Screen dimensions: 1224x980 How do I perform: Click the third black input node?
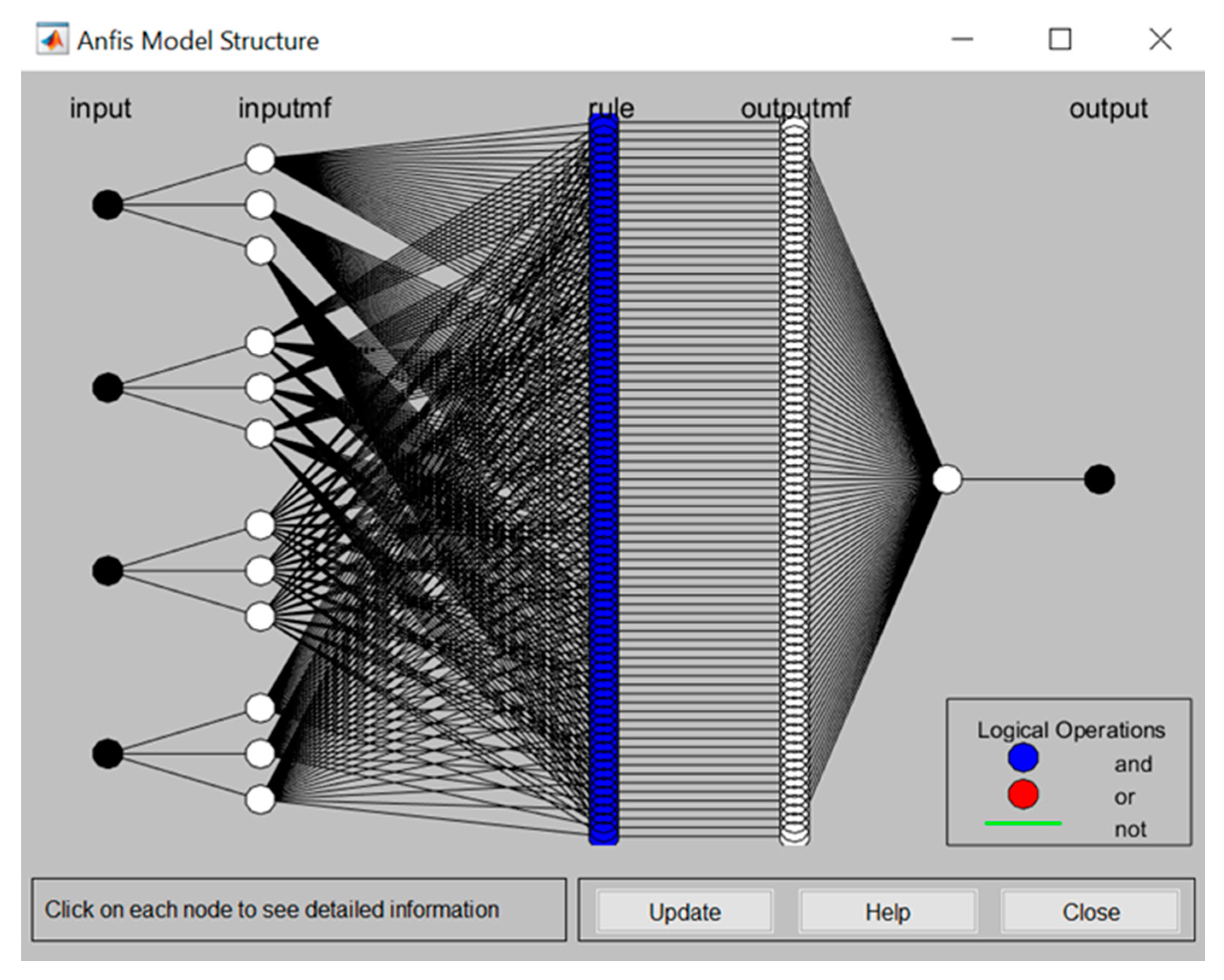pyautogui.click(x=107, y=570)
